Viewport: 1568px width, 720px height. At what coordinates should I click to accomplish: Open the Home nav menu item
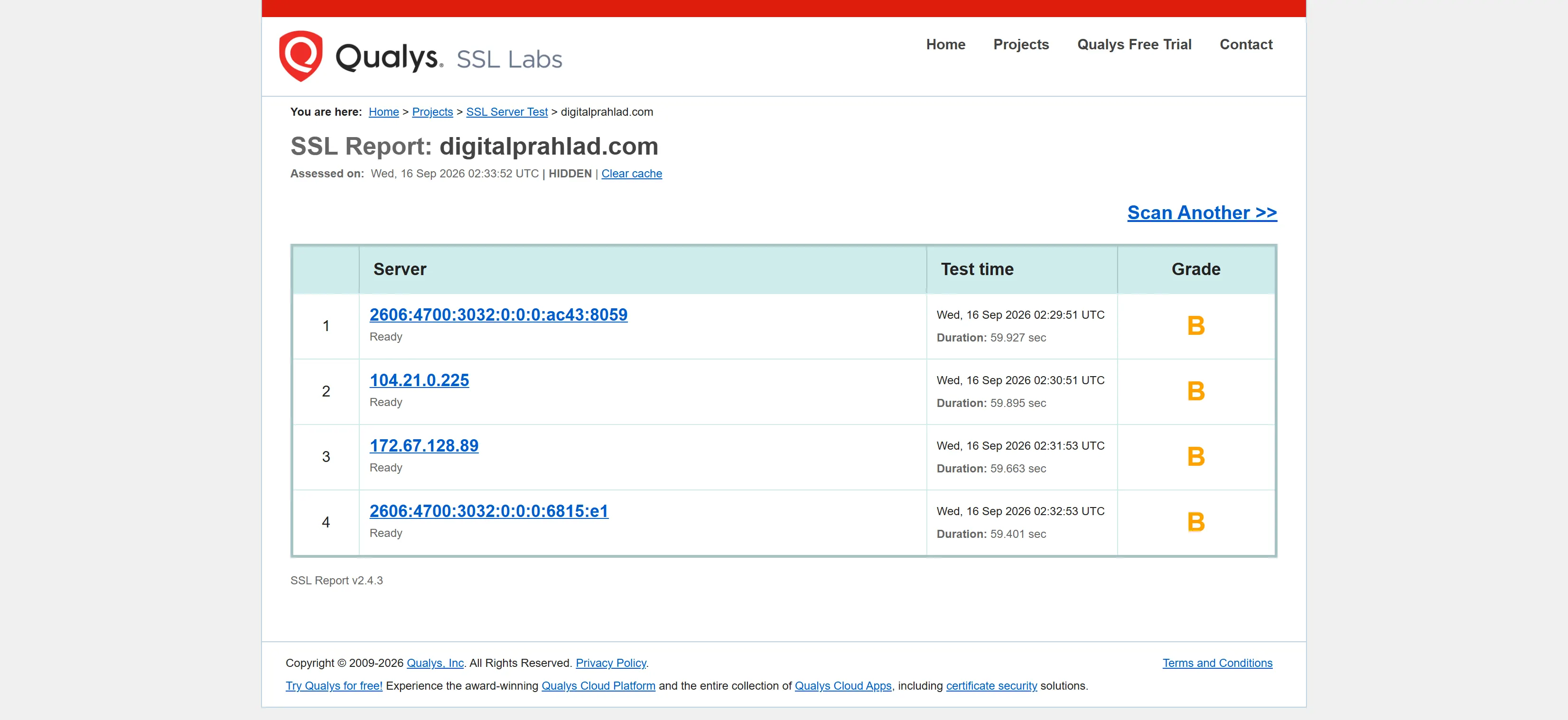[945, 45]
